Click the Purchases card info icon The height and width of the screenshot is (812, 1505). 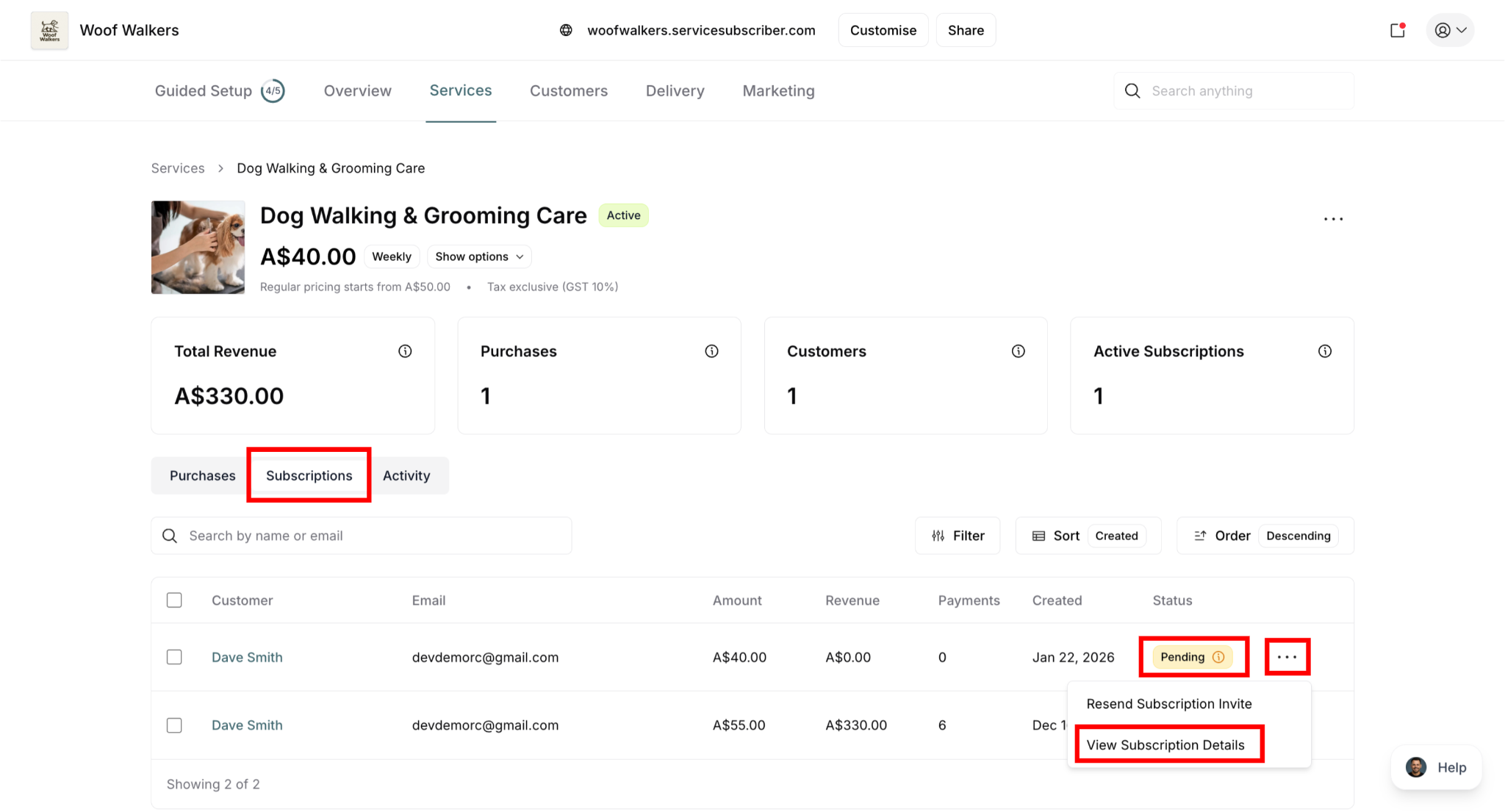(711, 351)
